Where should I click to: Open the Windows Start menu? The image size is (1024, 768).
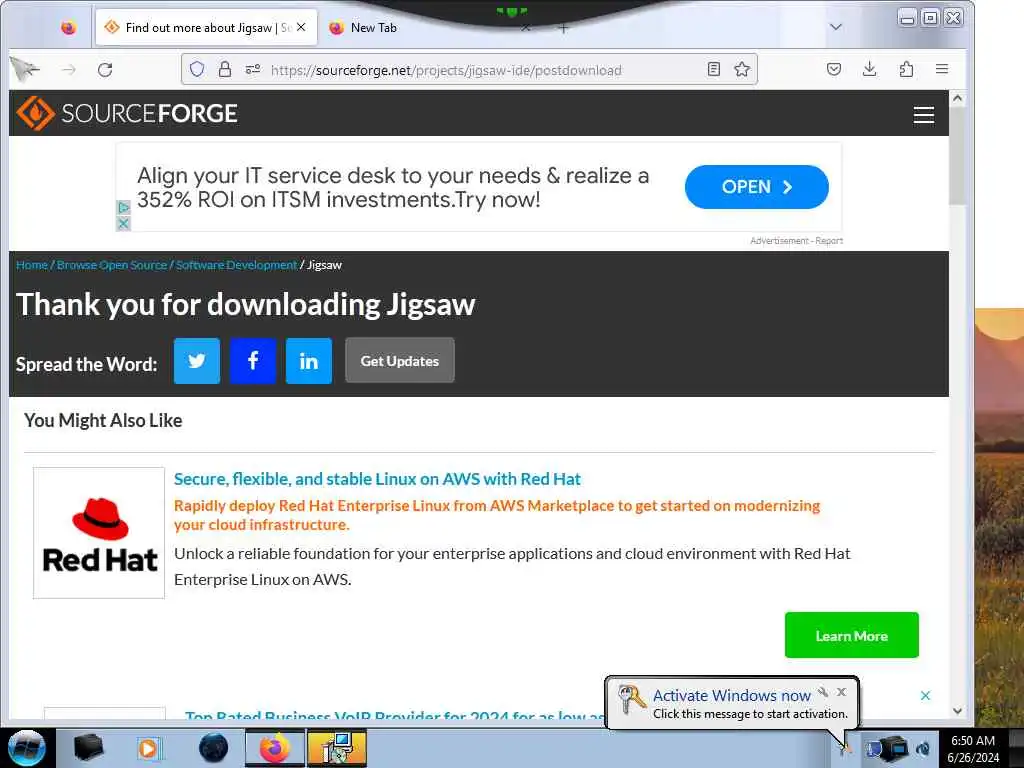point(27,748)
